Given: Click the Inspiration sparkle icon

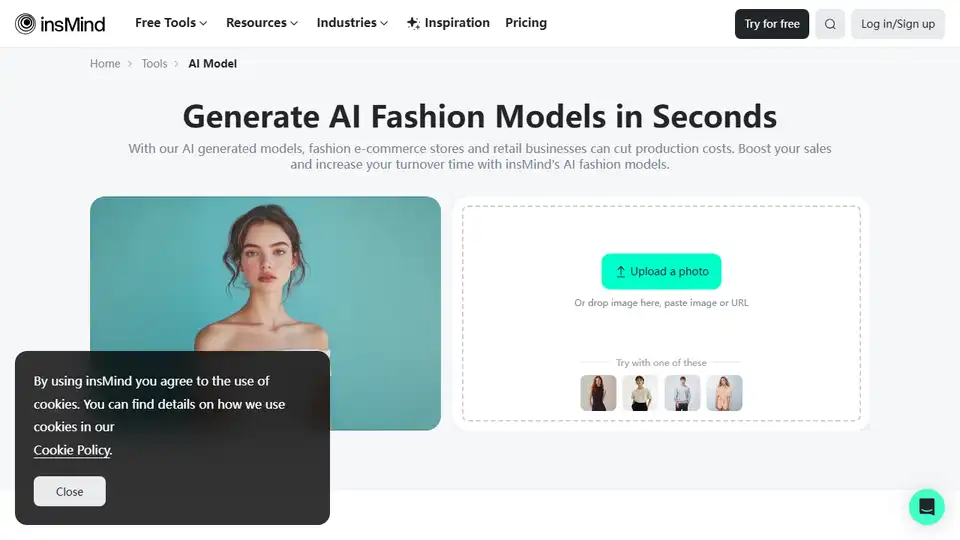Looking at the screenshot, I should (413, 23).
